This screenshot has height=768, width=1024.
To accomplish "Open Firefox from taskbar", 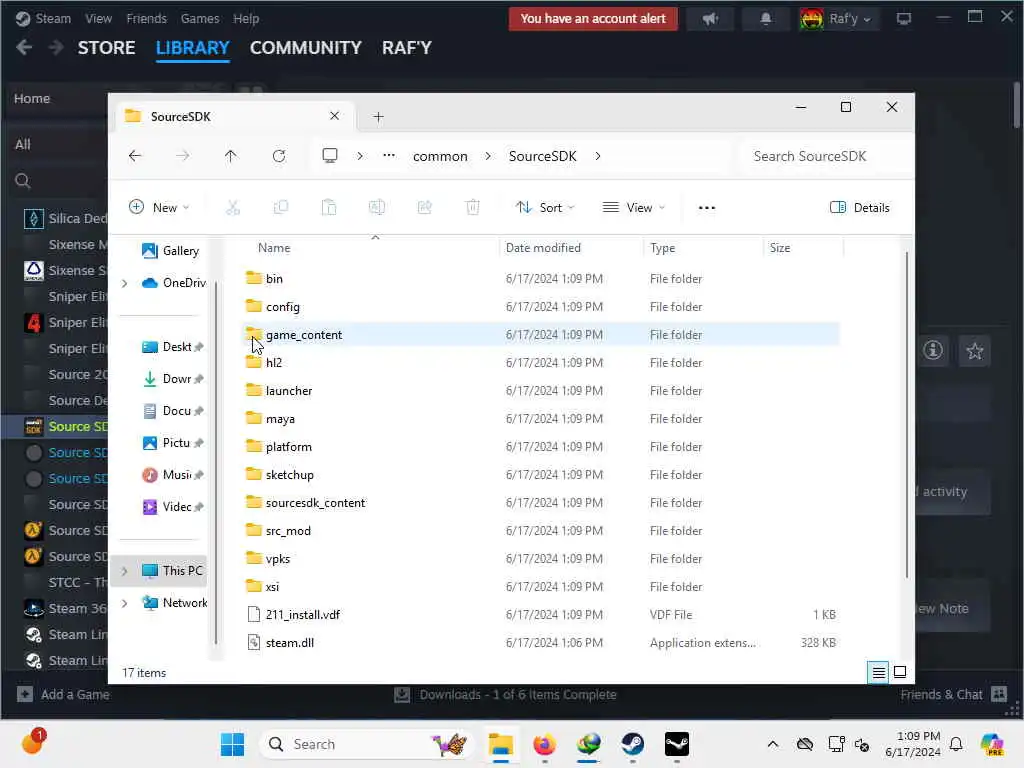I will [545, 744].
